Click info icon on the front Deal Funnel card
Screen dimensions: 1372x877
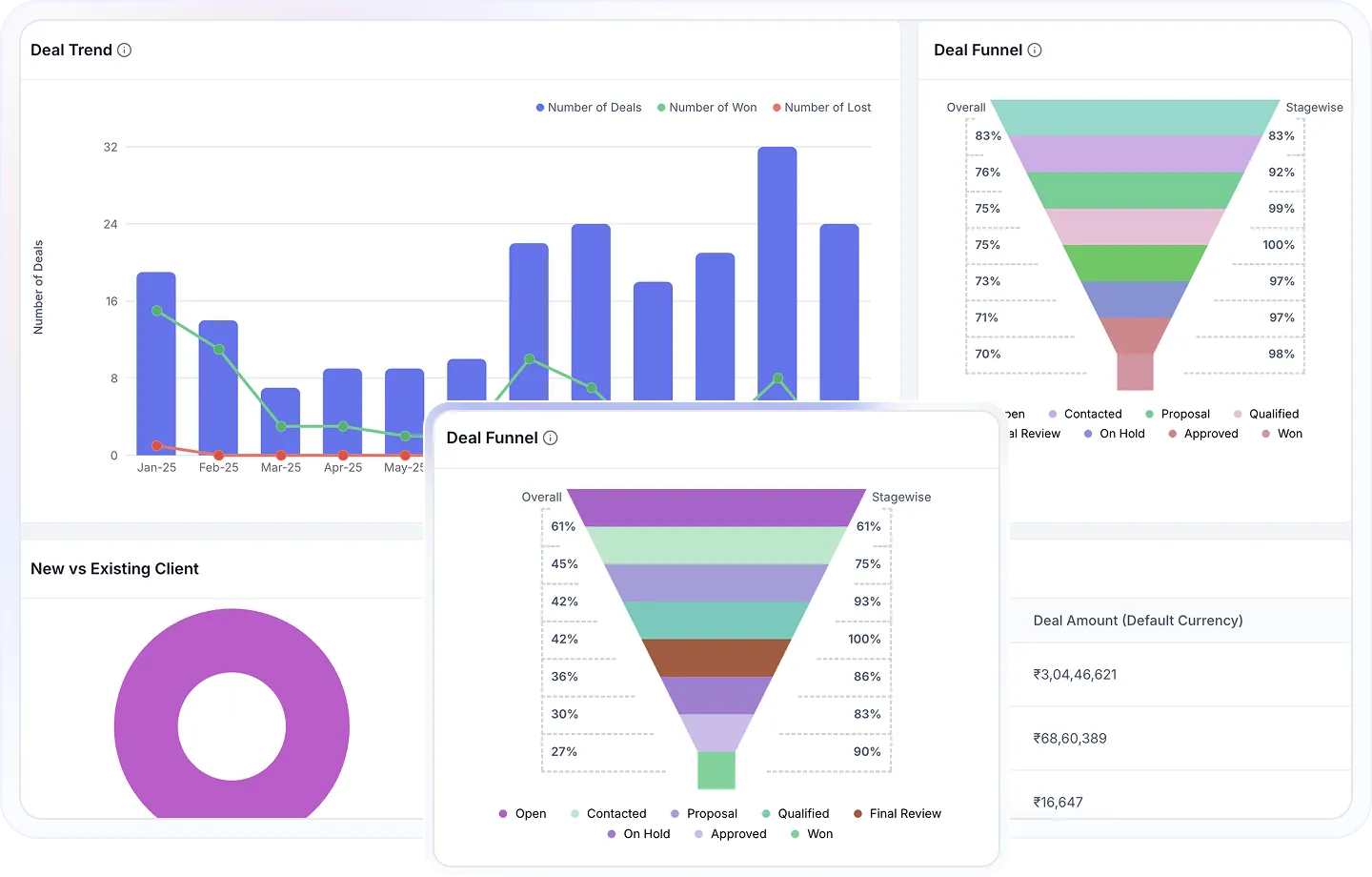(x=550, y=438)
